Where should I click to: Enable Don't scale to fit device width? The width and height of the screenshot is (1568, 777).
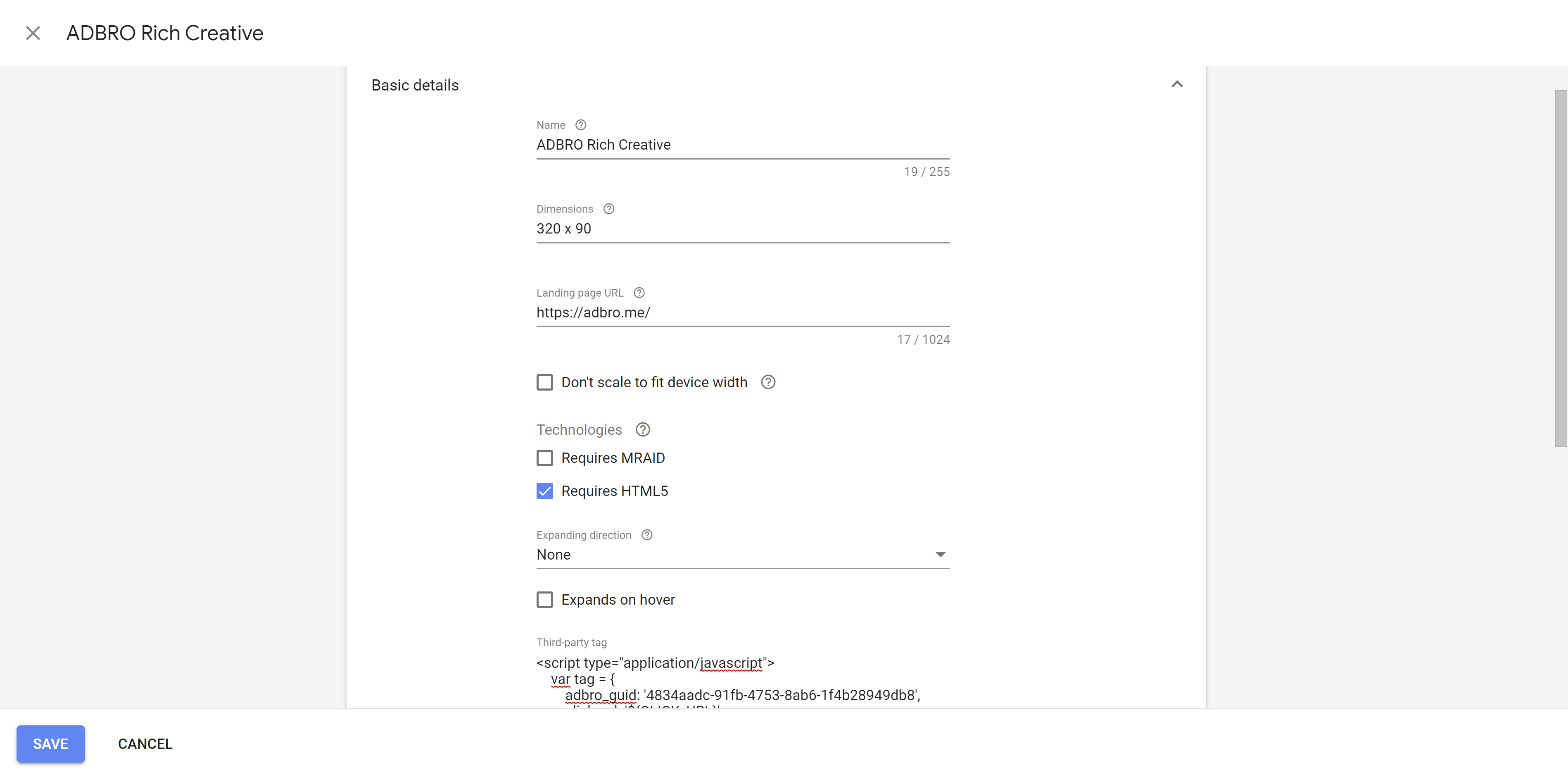click(x=545, y=382)
